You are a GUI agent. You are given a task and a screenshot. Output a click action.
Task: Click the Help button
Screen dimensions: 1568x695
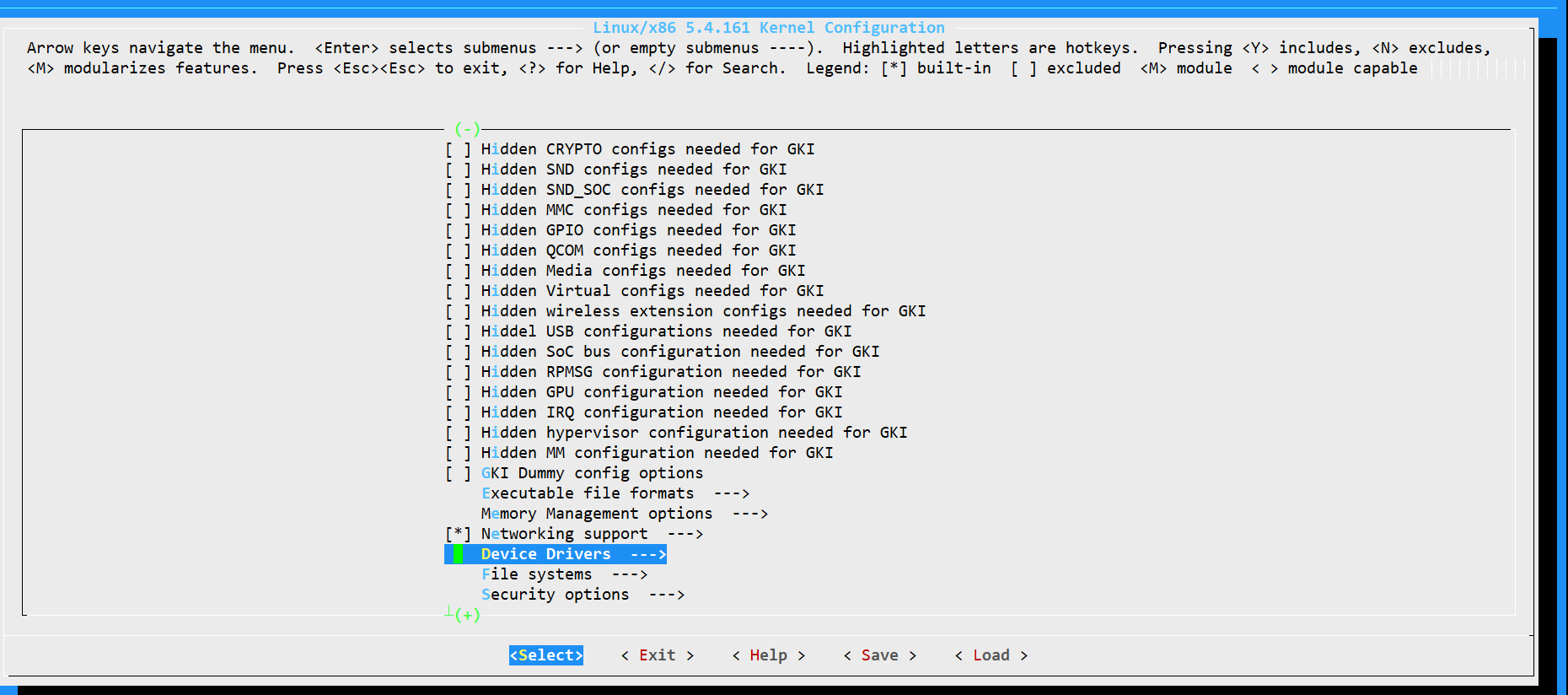click(x=769, y=655)
